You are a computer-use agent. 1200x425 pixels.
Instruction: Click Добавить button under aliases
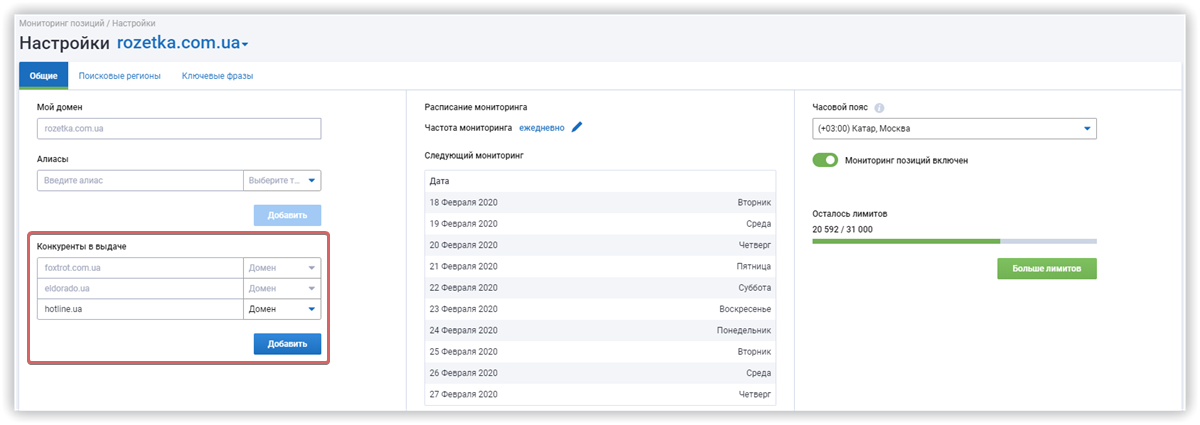[288, 215]
